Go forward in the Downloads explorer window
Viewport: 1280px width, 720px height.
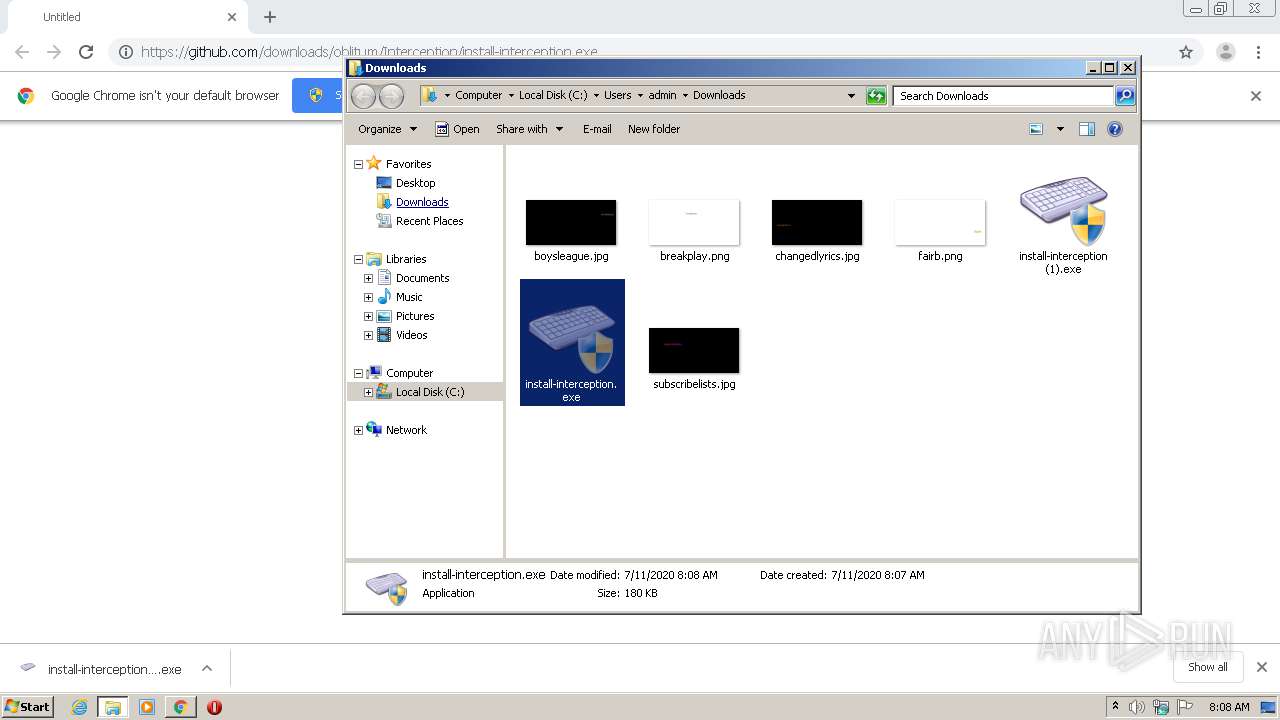(391, 96)
